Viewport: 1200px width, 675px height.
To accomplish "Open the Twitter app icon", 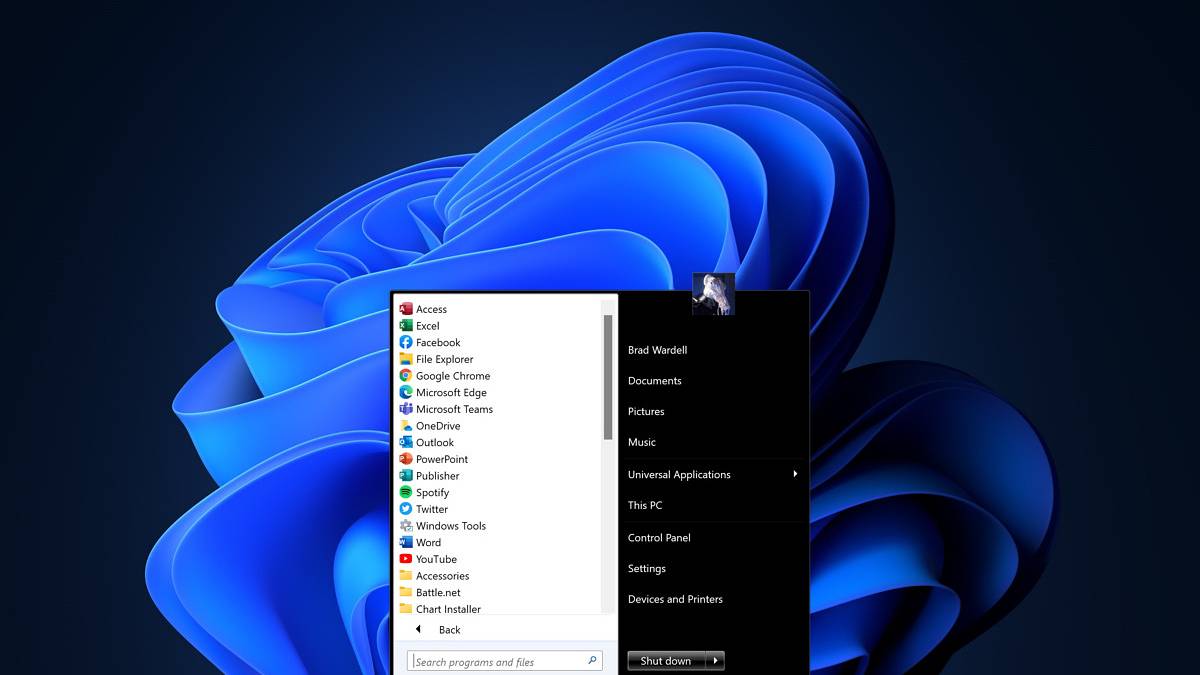I will (406, 509).
